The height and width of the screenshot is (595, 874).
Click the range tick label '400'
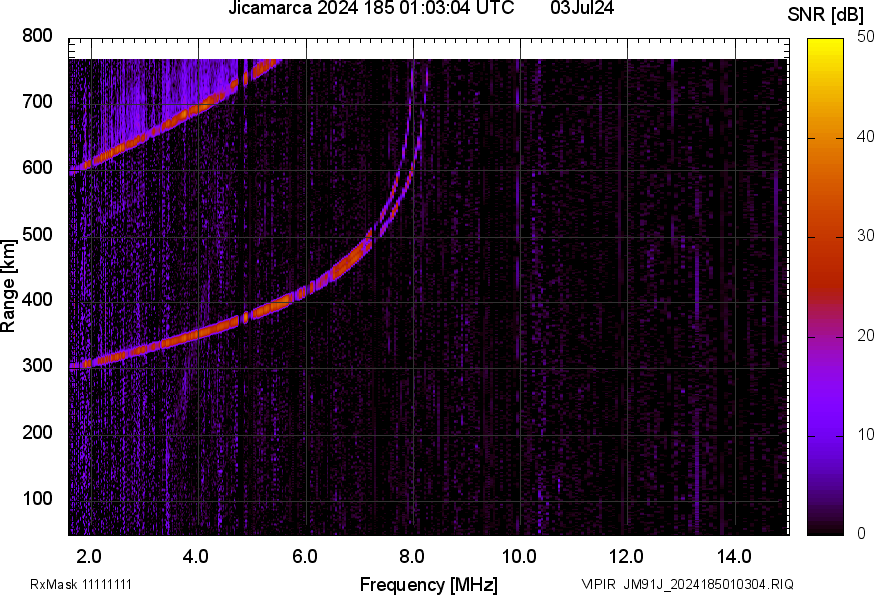[37, 300]
